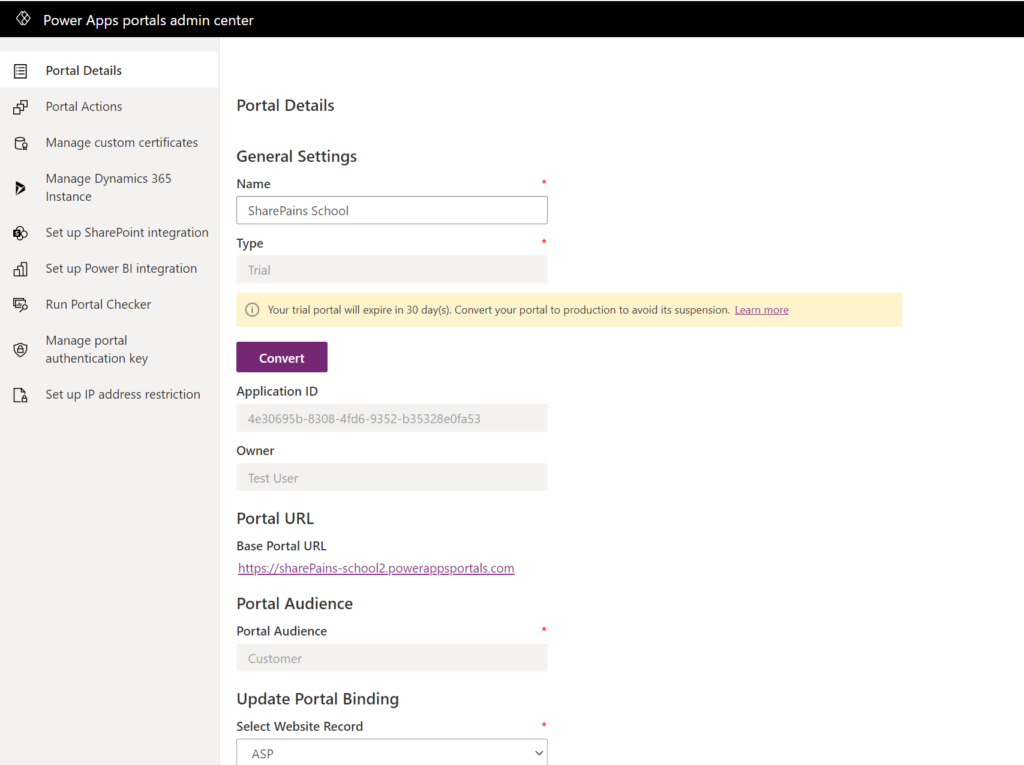The height and width of the screenshot is (765, 1024).
Task: Click the Name field SharePains School
Action: (392, 210)
